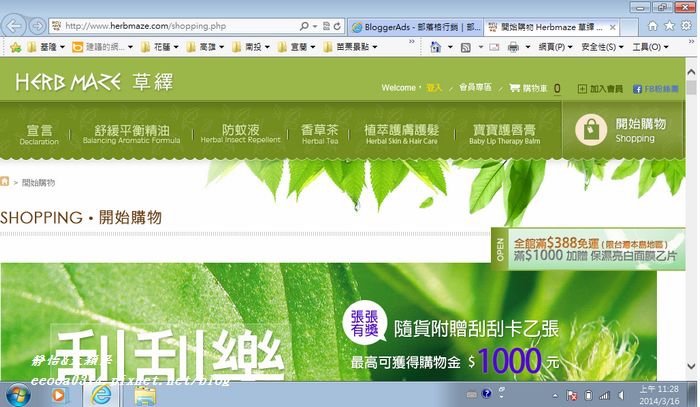Image resolution: width=700 pixels, height=407 pixels.
Task: Open 香草茶 Herbal Tea nav item
Action: tap(320, 134)
